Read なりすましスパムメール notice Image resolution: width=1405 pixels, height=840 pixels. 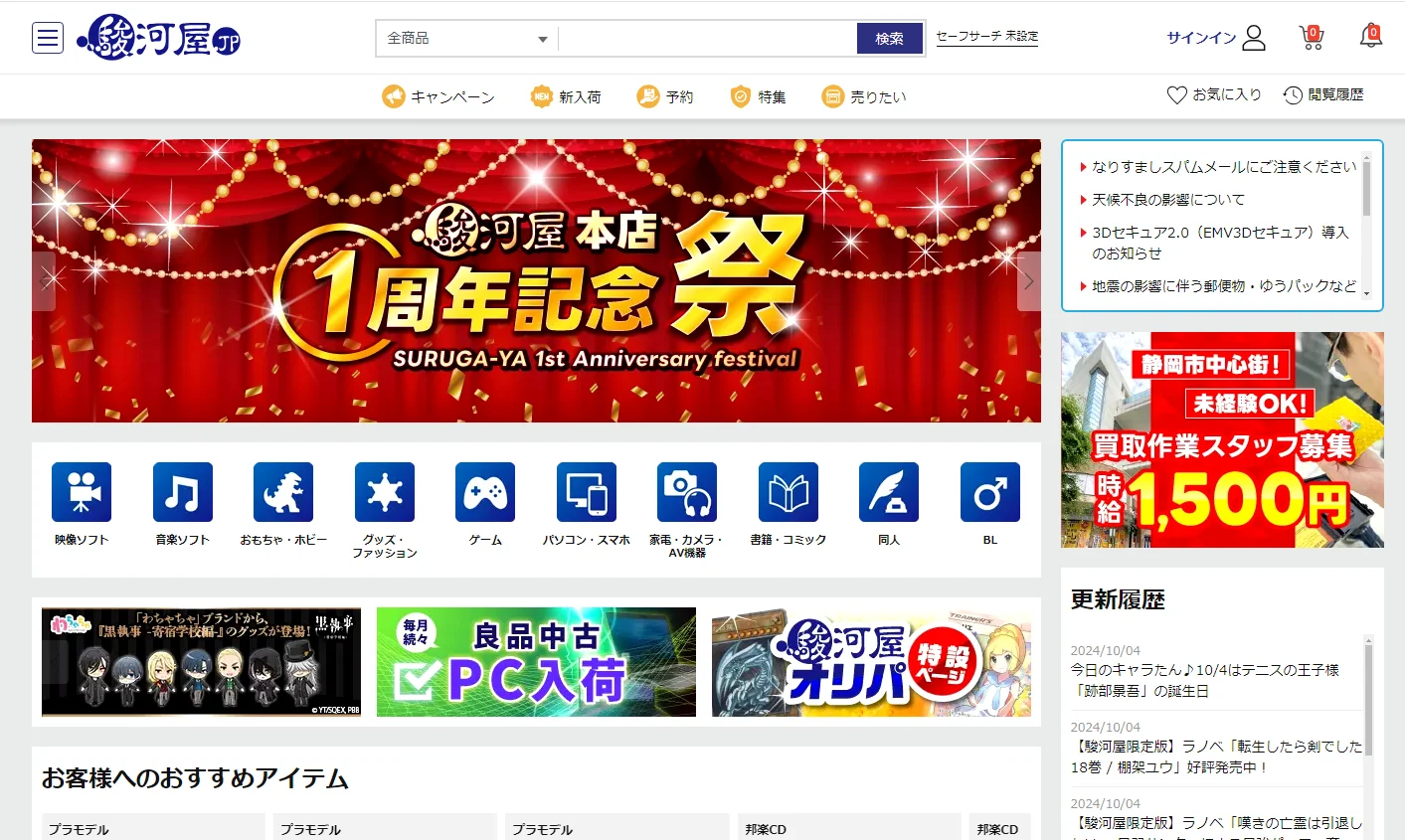(x=1224, y=167)
